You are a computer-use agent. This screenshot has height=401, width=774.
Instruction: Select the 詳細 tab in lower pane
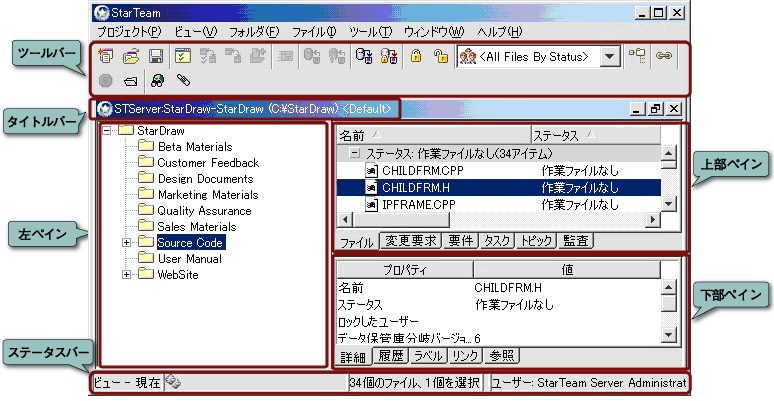pyautogui.click(x=353, y=357)
